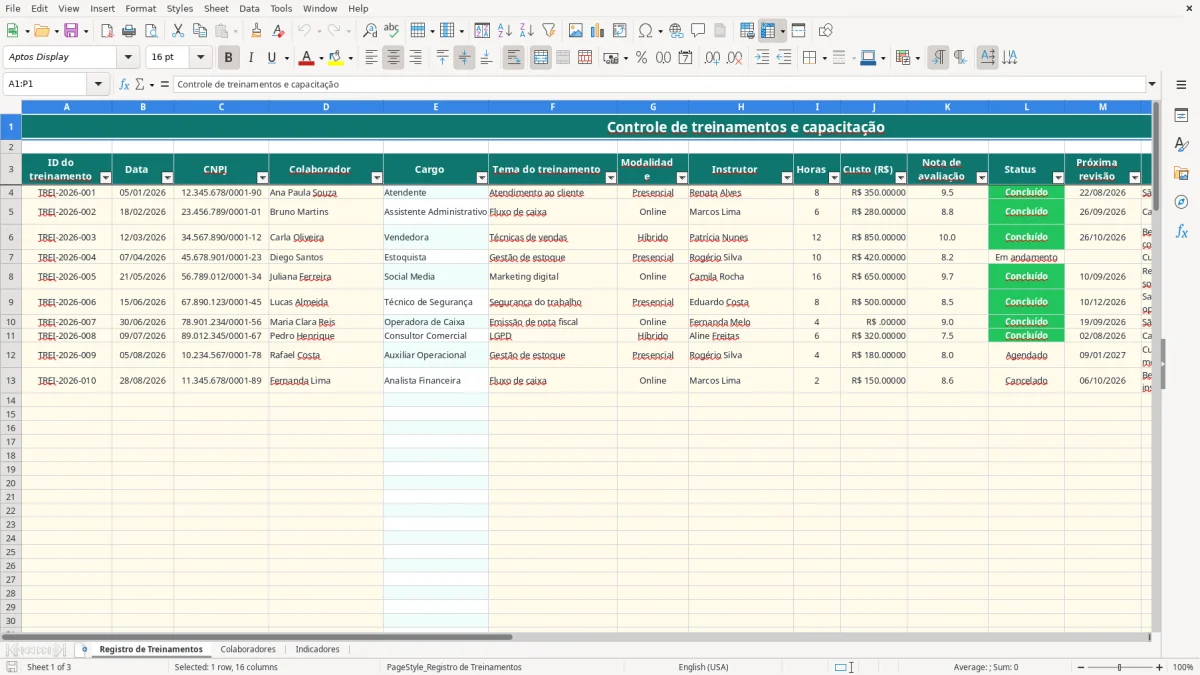This screenshot has height=675, width=1200.
Task: Toggle Center Horizontally alignment
Action: pyautogui.click(x=393, y=58)
